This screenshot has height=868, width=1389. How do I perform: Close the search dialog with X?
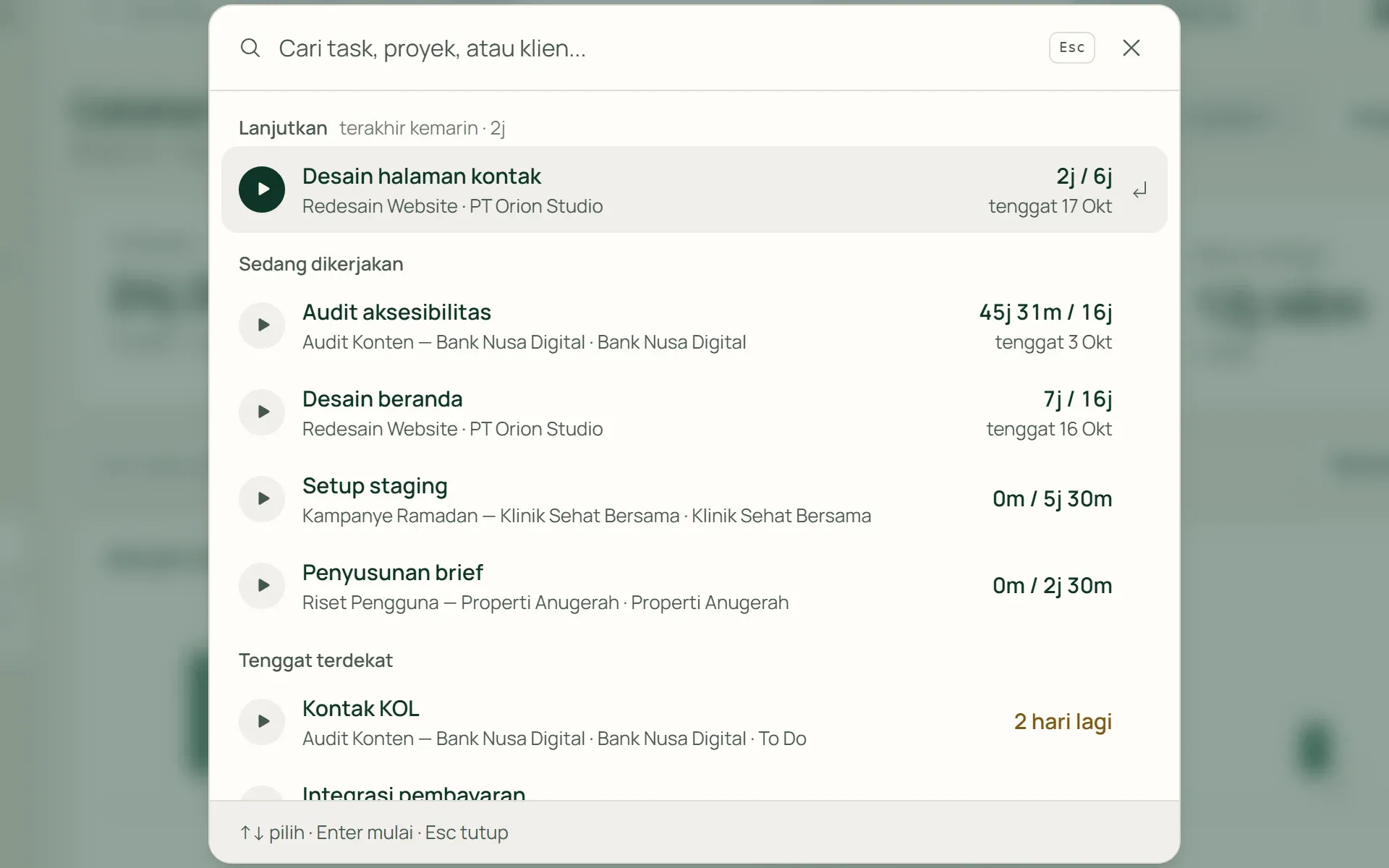pyautogui.click(x=1131, y=48)
